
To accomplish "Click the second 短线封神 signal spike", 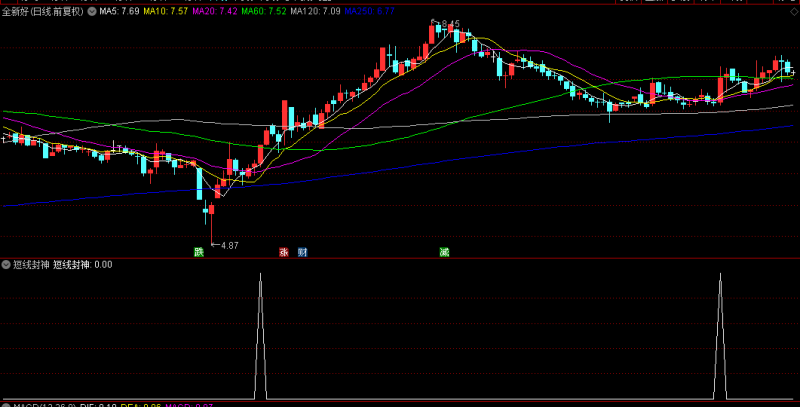I will tap(720, 337).
